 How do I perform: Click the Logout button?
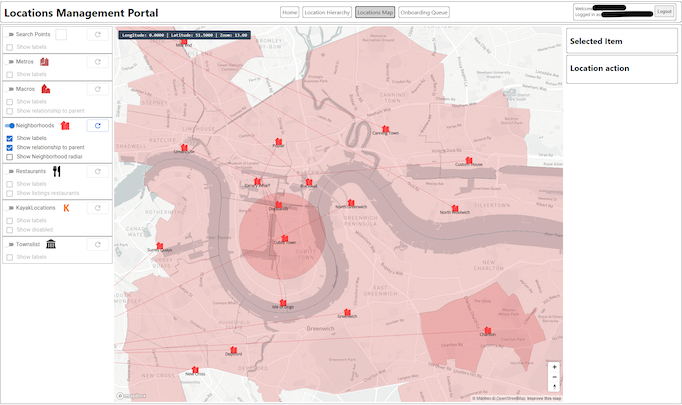tap(664, 12)
